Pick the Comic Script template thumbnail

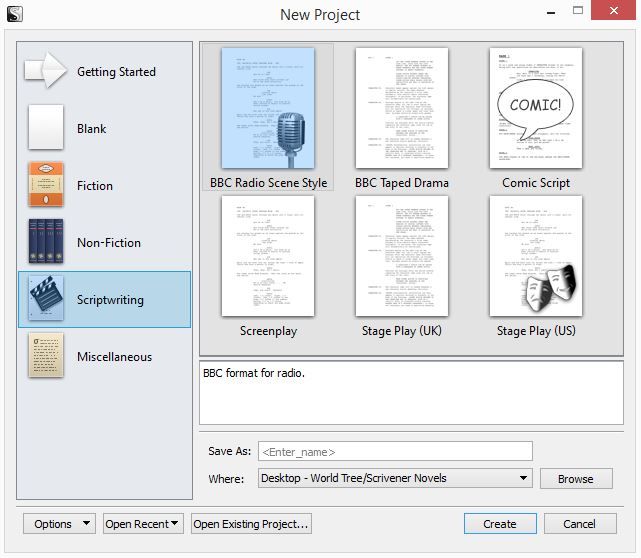(x=536, y=108)
